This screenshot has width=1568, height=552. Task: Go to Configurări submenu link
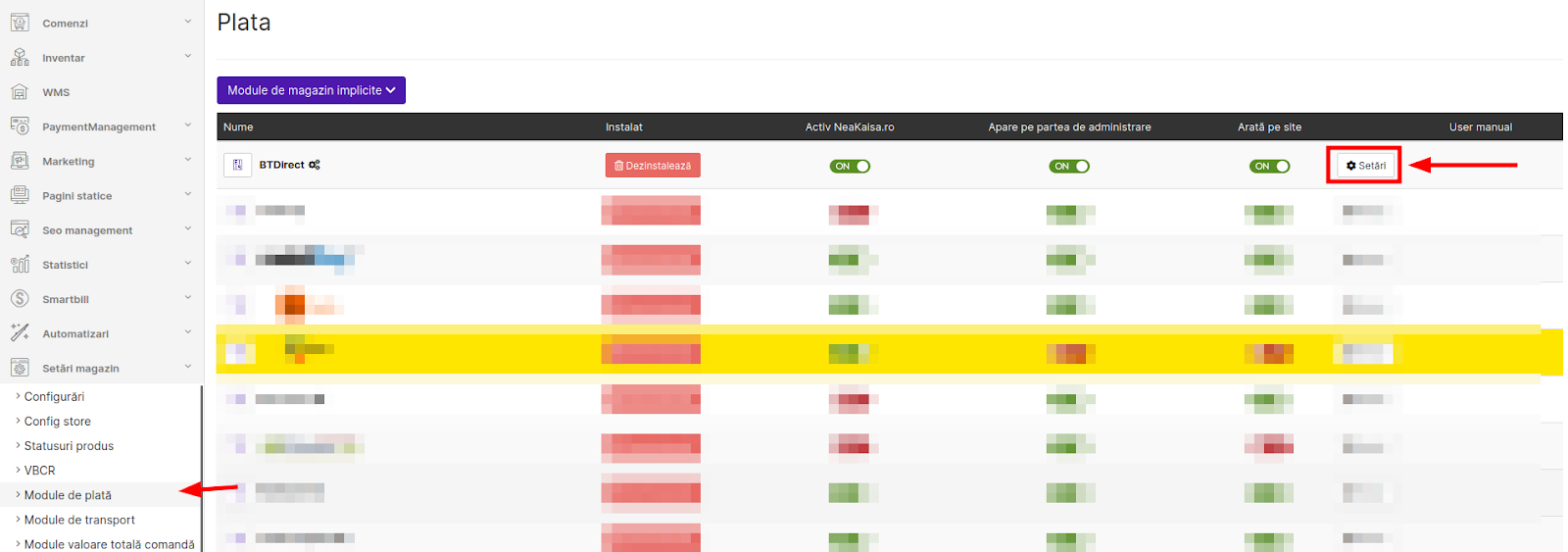tap(54, 397)
